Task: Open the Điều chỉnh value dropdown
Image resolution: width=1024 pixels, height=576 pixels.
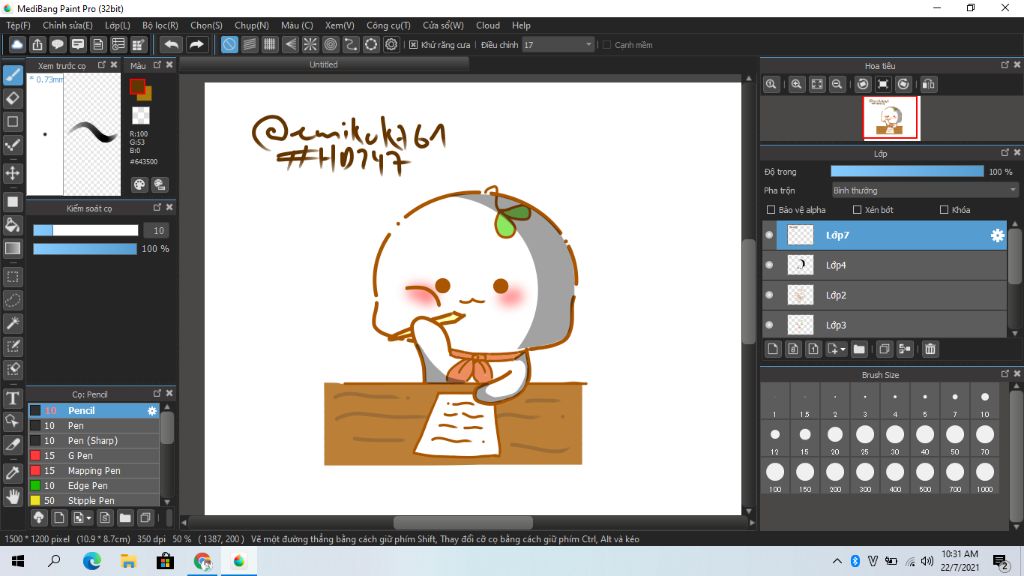Action: [x=558, y=44]
